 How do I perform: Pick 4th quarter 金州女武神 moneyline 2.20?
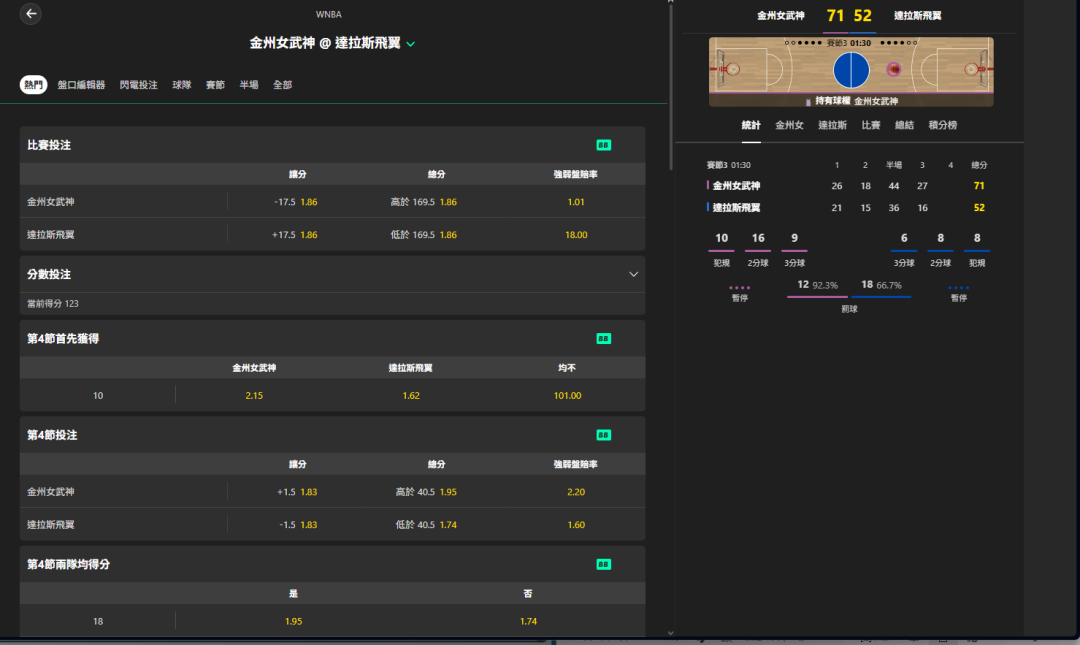[x=576, y=492]
